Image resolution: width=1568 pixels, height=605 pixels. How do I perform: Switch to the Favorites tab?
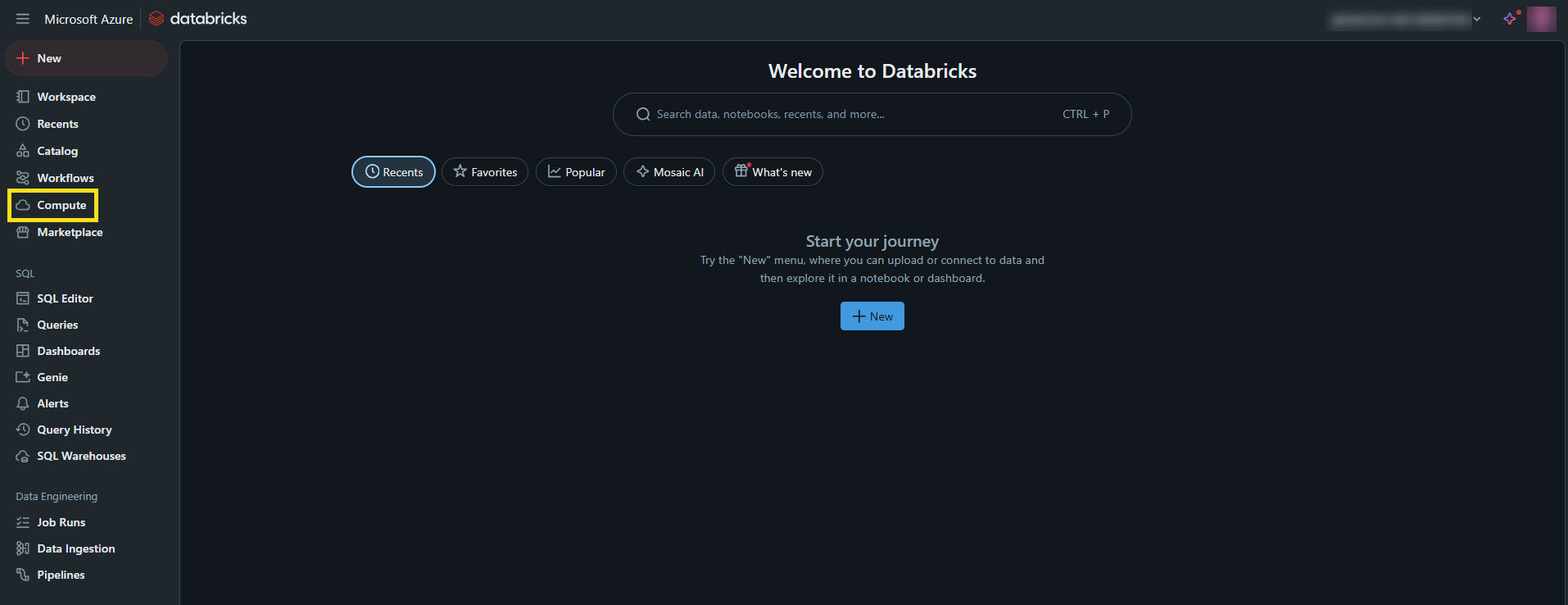(x=485, y=171)
